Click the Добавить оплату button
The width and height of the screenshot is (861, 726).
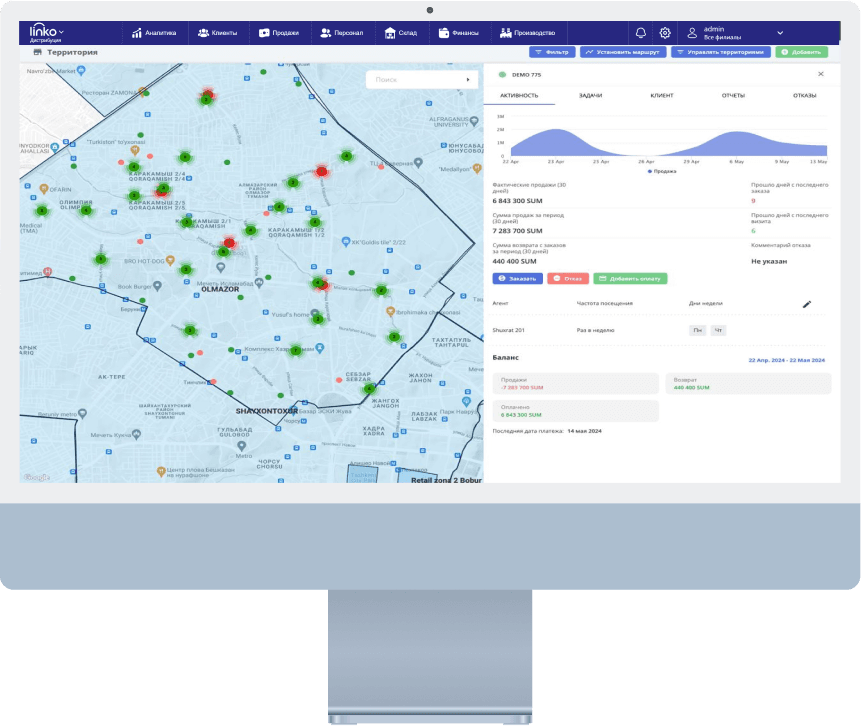tap(630, 279)
